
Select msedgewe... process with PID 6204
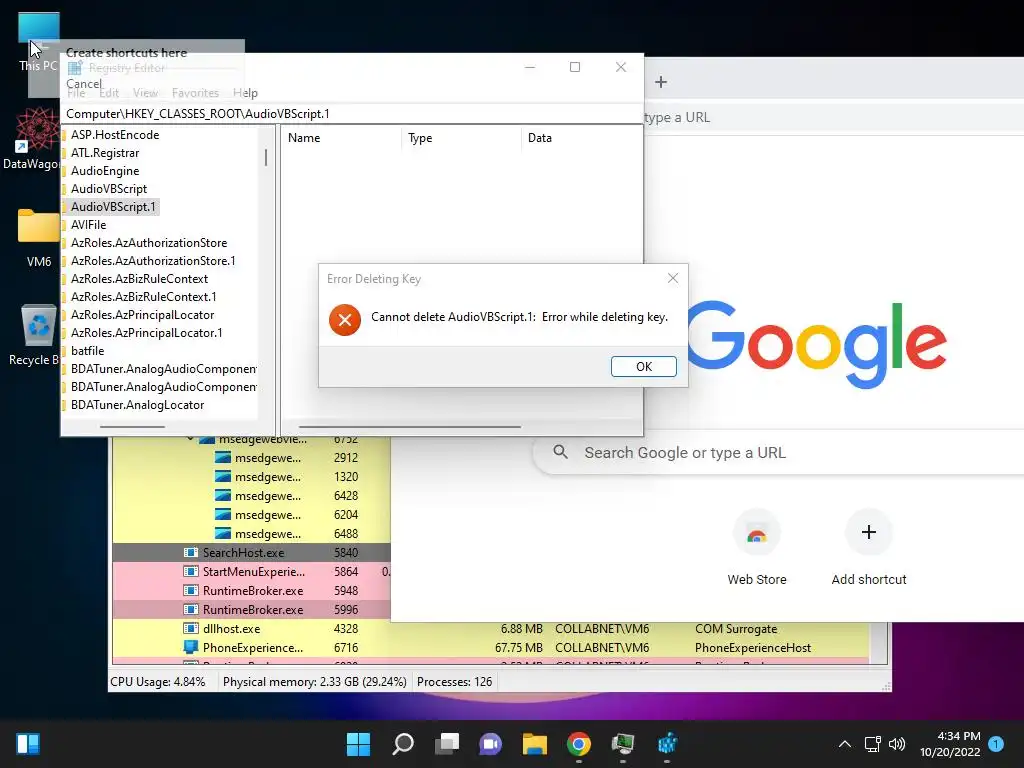pos(251,515)
